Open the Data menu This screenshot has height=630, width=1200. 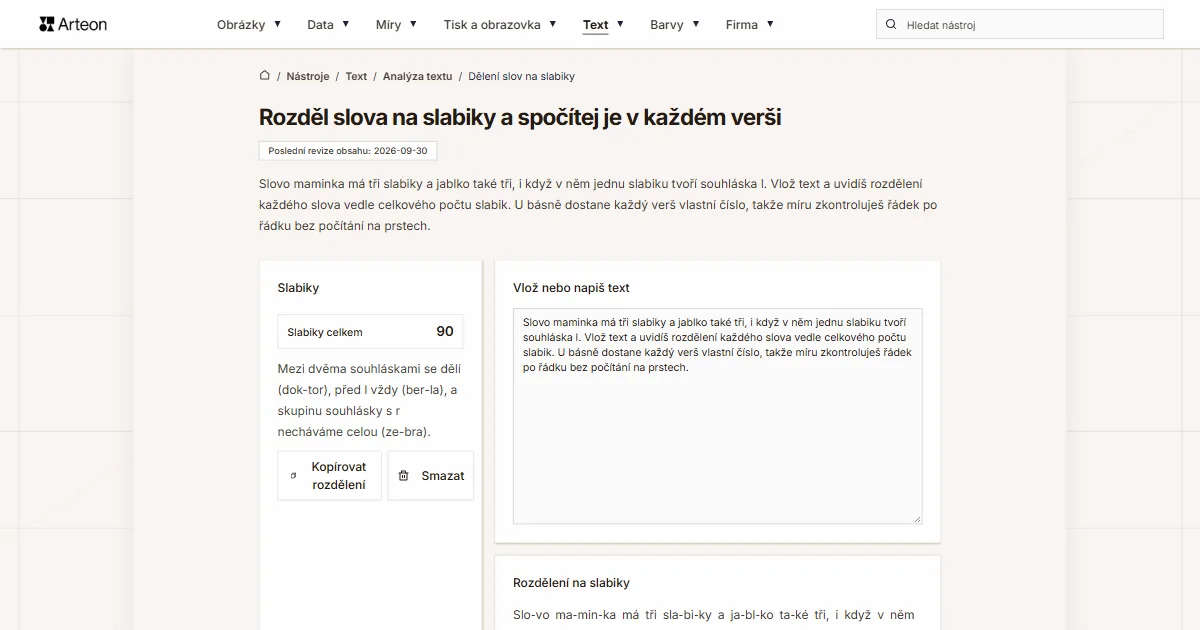tap(320, 24)
